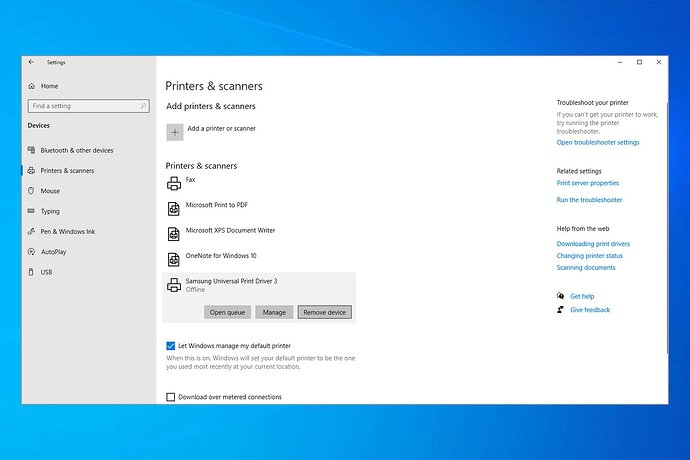Uncheck Let Windows manage my default printer
The image size is (690, 460).
(171, 346)
